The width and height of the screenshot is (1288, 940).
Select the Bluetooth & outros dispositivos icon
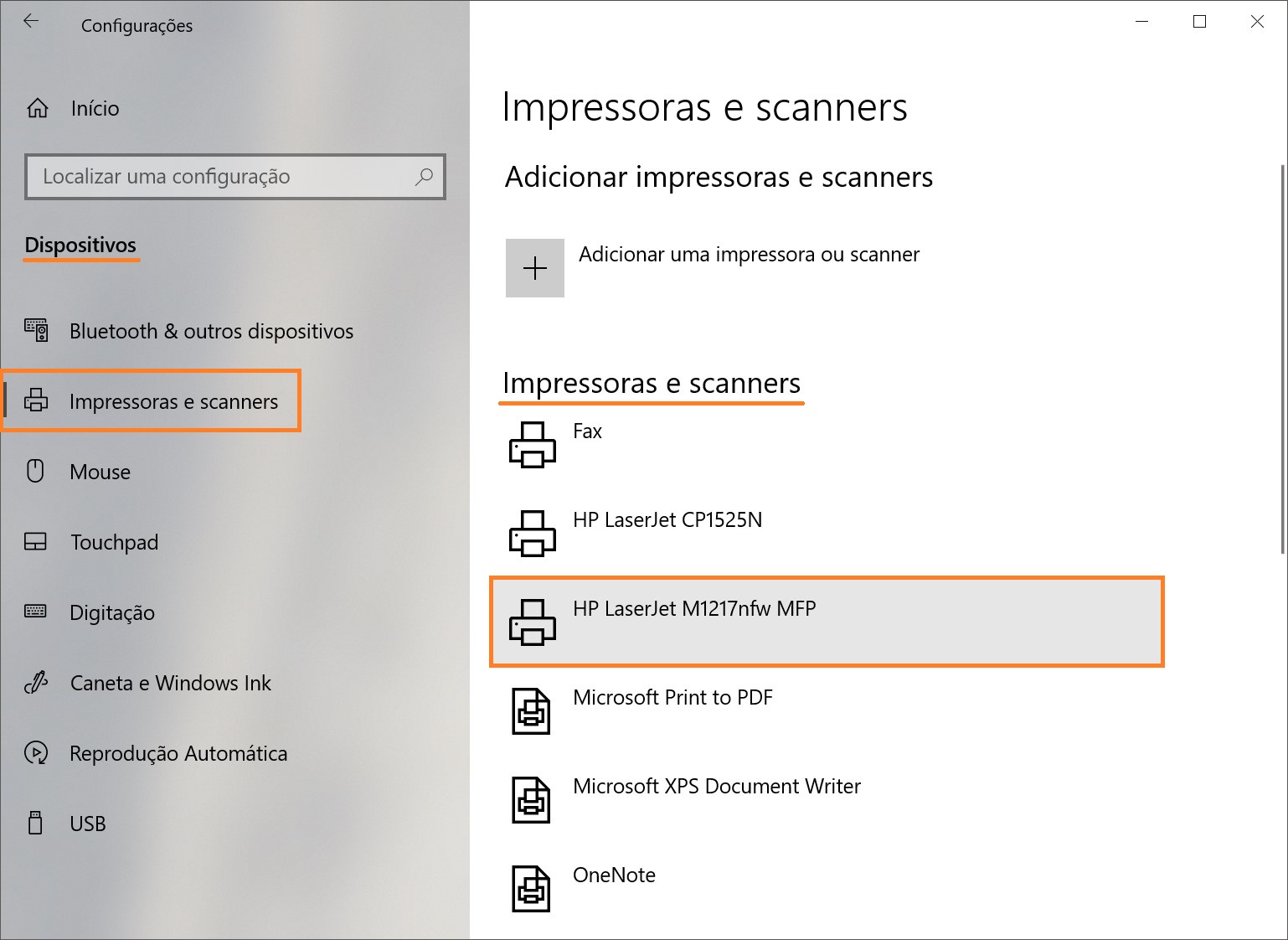[x=36, y=331]
